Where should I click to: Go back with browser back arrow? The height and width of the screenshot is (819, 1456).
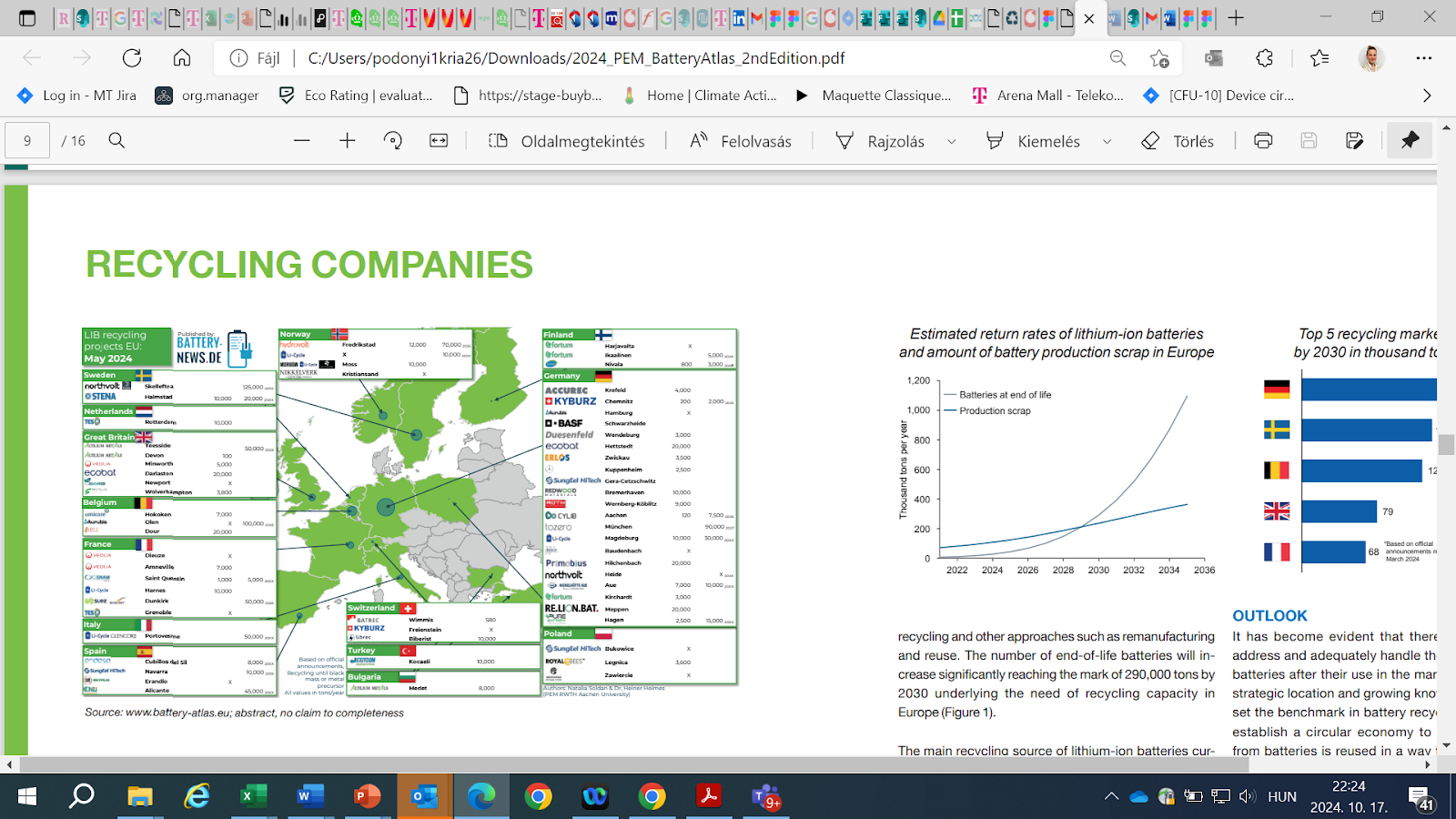tap(32, 58)
